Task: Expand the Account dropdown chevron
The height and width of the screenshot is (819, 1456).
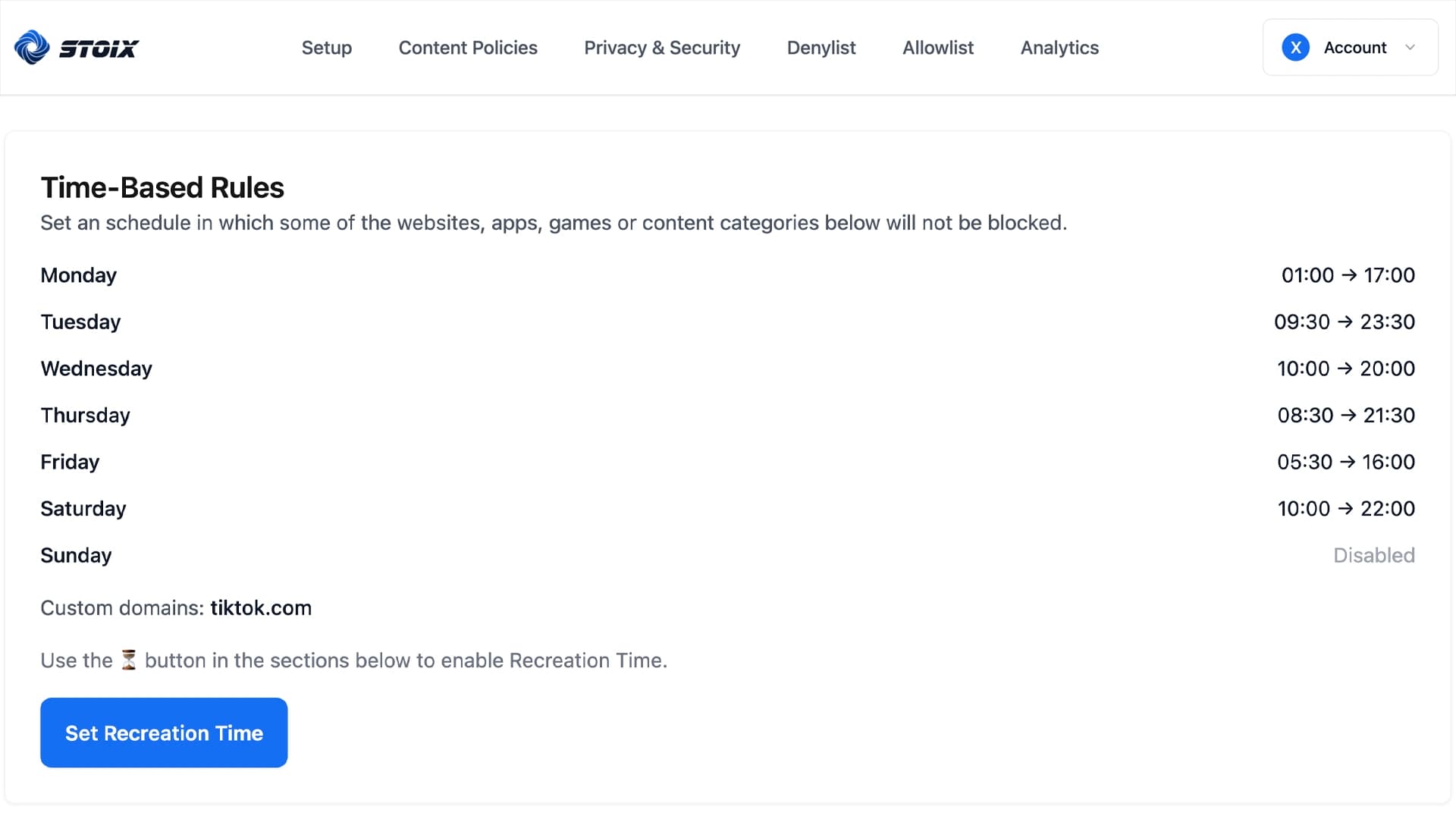Action: (x=1410, y=47)
